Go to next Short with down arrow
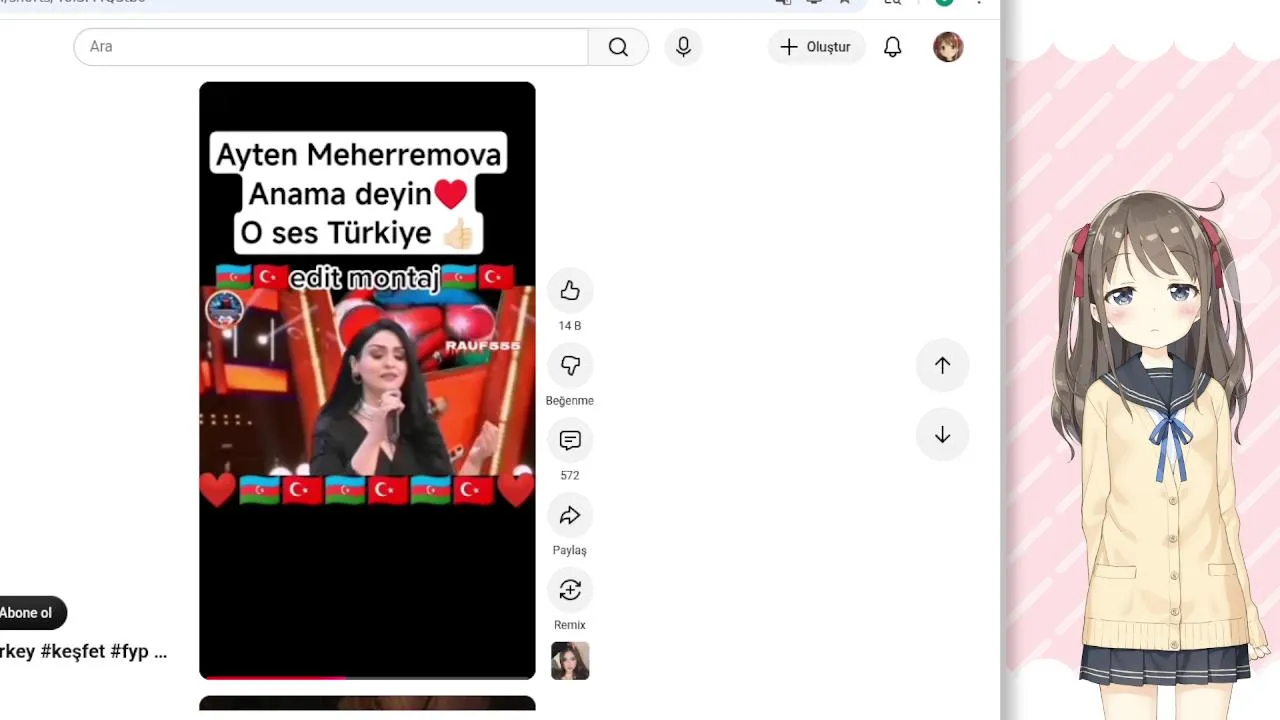The width and height of the screenshot is (1280, 720). coord(942,435)
